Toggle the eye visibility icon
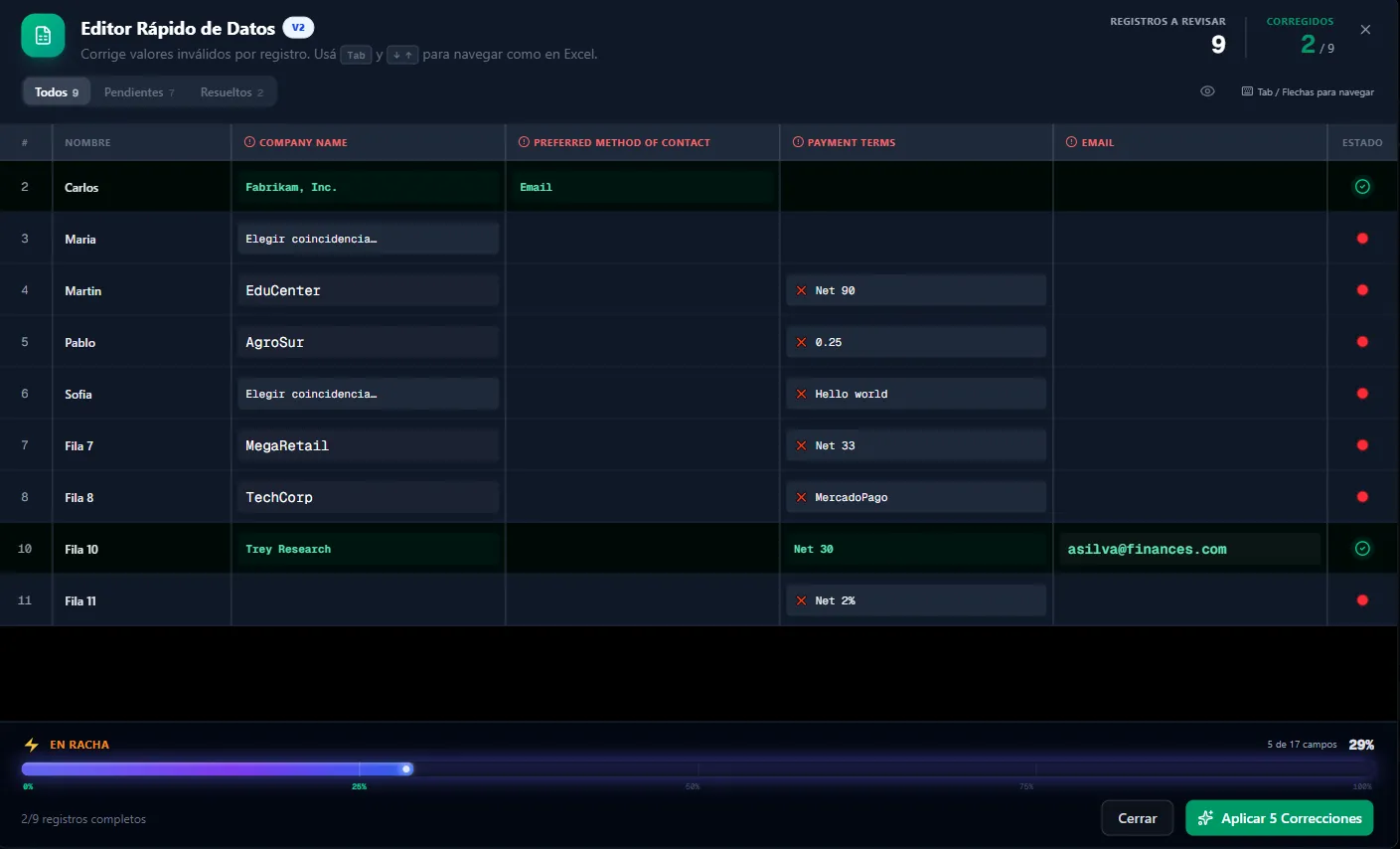This screenshot has width=1400, height=849. pyautogui.click(x=1207, y=91)
